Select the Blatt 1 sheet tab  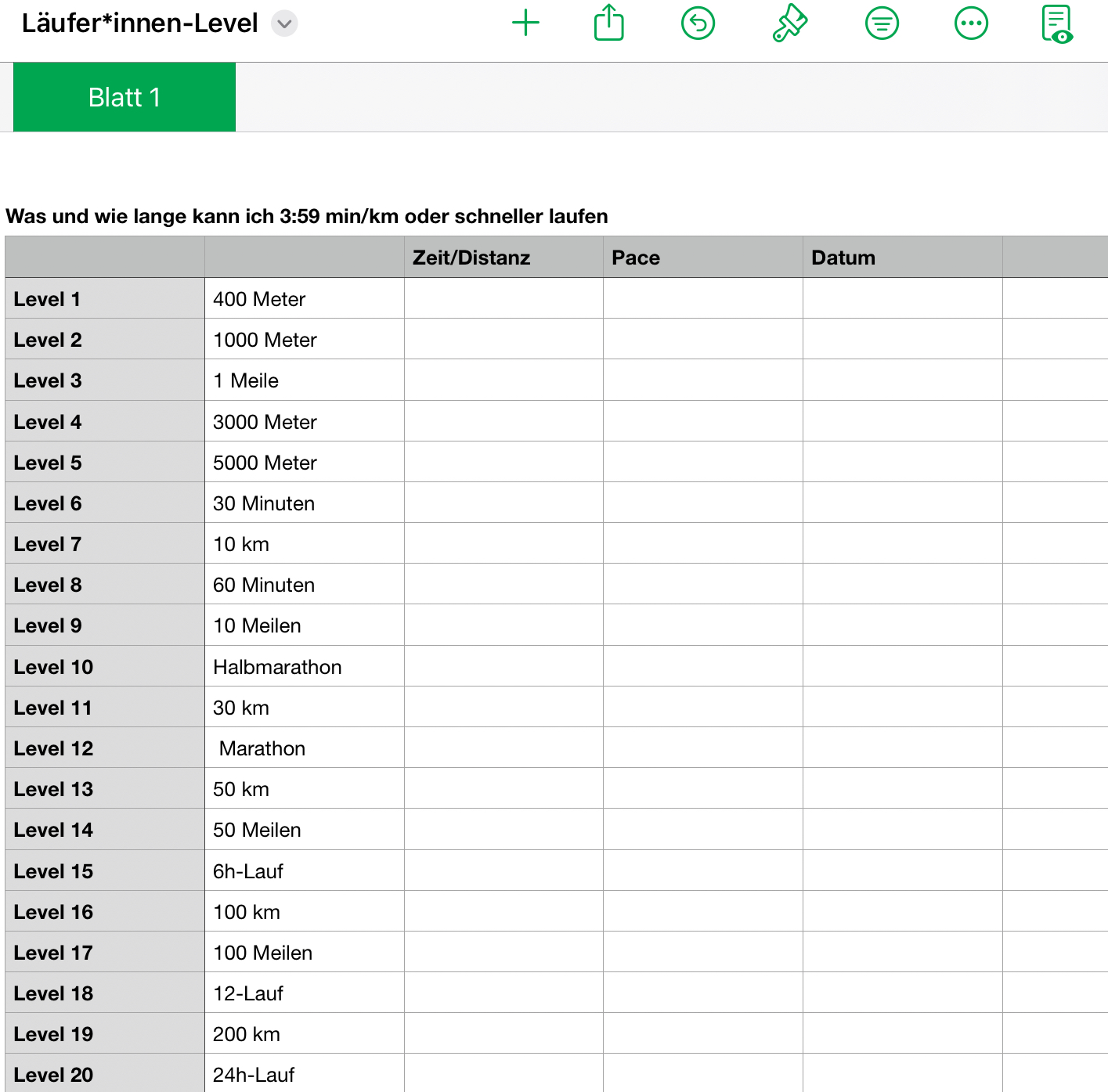(125, 97)
